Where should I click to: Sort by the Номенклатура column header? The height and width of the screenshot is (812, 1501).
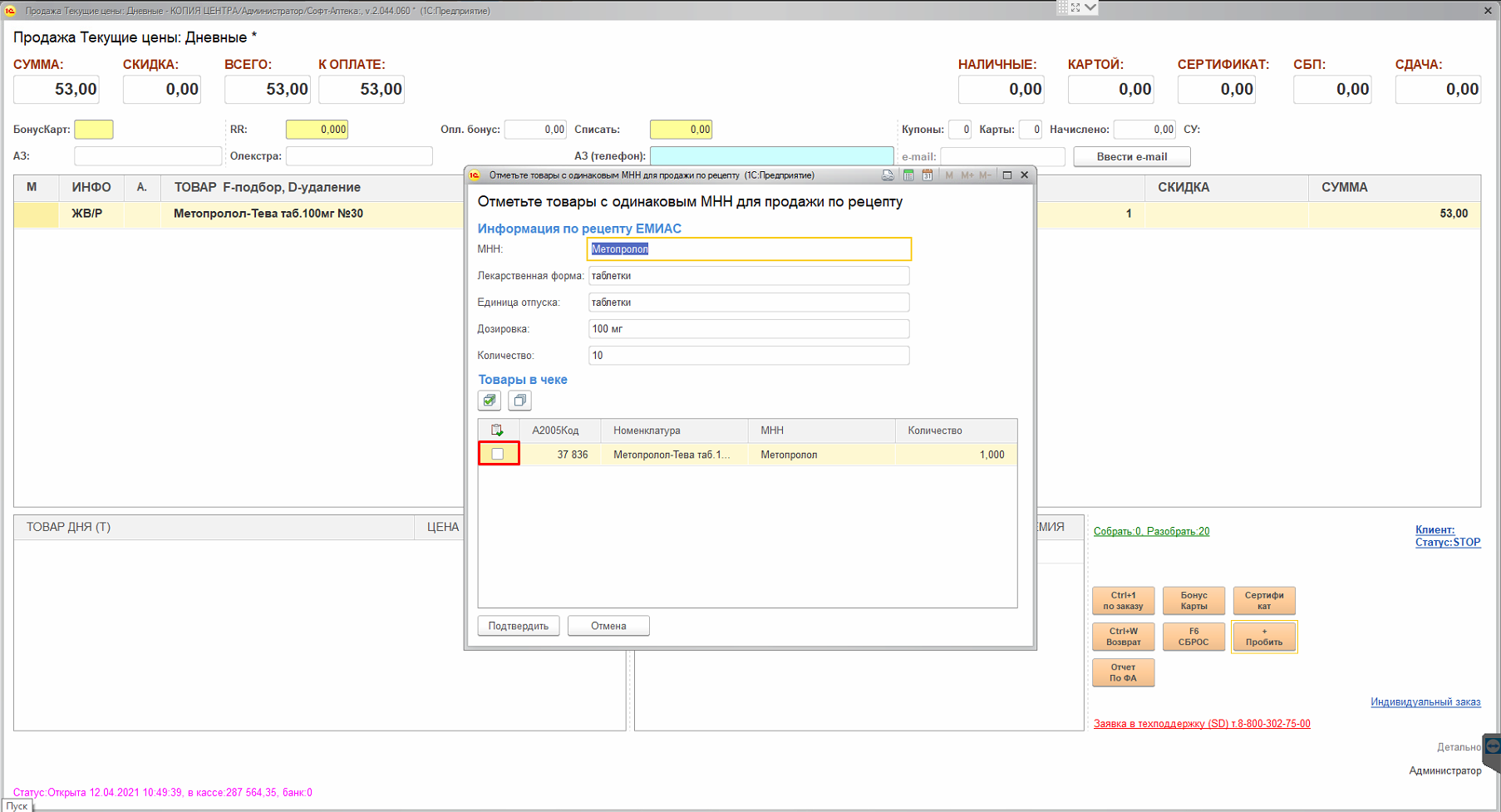coord(647,431)
